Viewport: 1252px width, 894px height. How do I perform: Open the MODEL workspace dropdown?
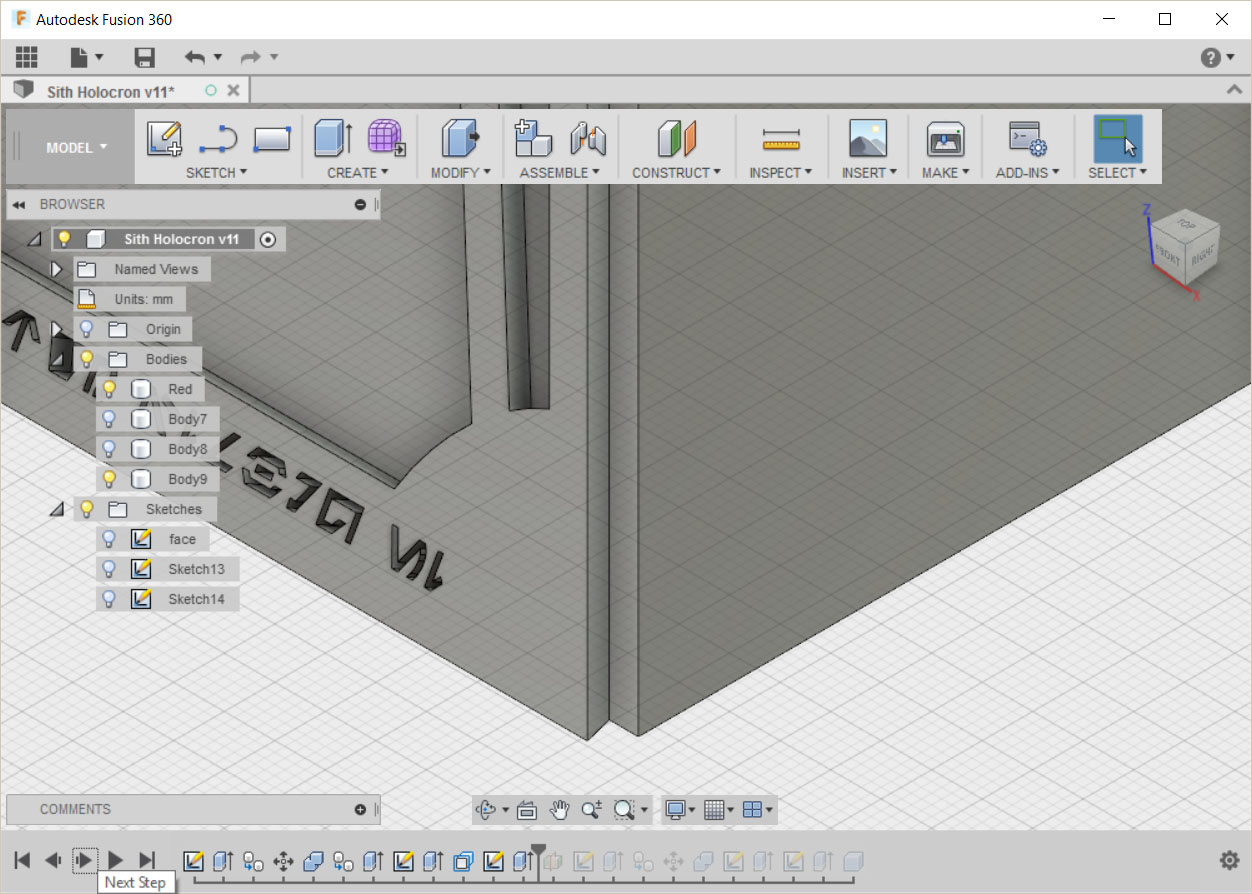[x=77, y=147]
